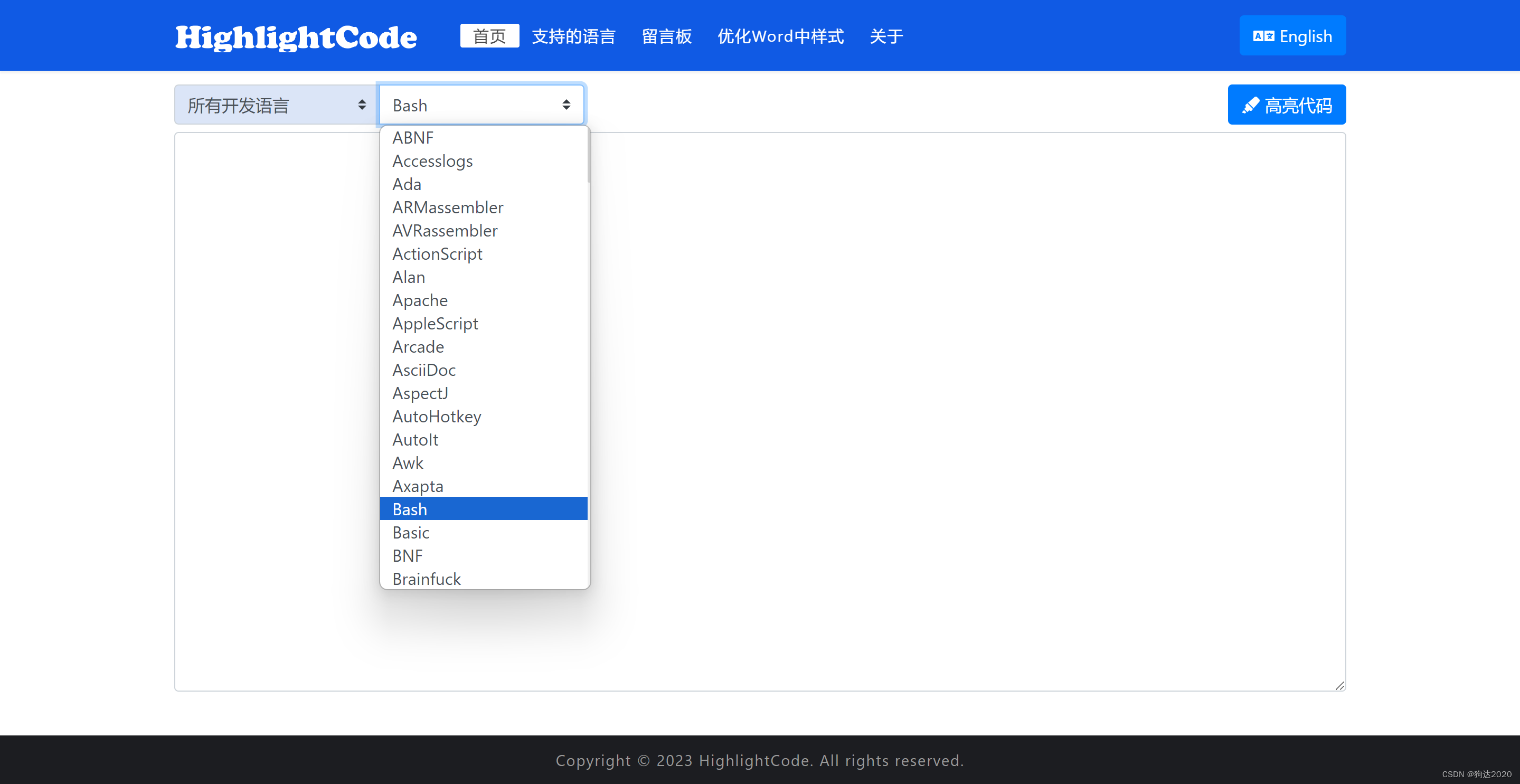Select Apache from the language list
This screenshot has height=784, width=1520.
(x=420, y=300)
